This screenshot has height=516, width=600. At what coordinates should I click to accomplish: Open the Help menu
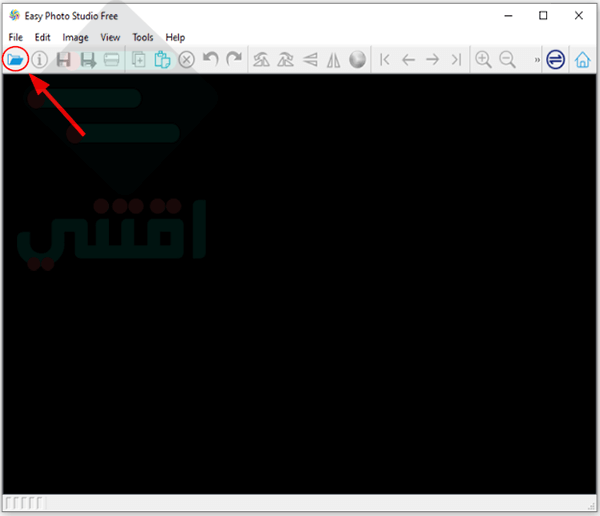coord(175,38)
